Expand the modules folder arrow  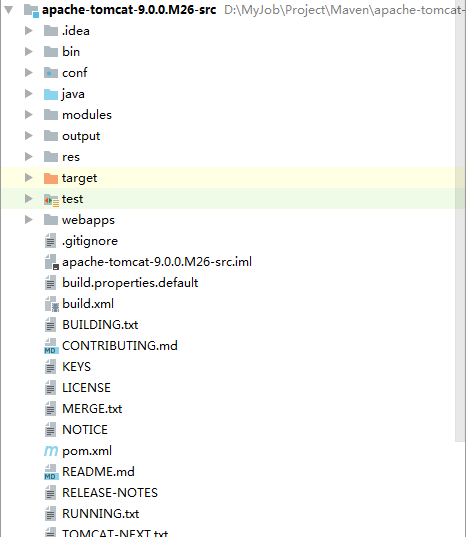pos(29,114)
